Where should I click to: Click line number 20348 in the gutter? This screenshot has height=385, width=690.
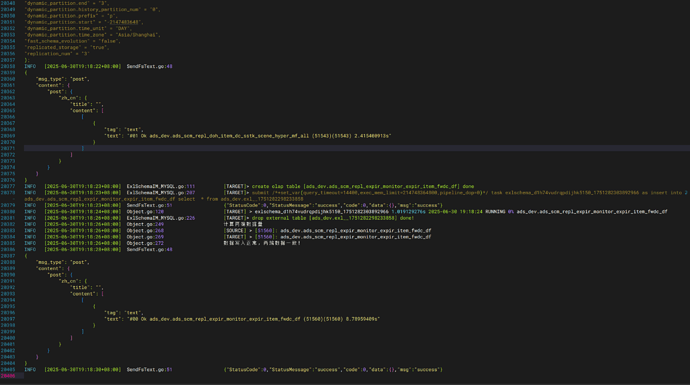[x=7, y=3]
